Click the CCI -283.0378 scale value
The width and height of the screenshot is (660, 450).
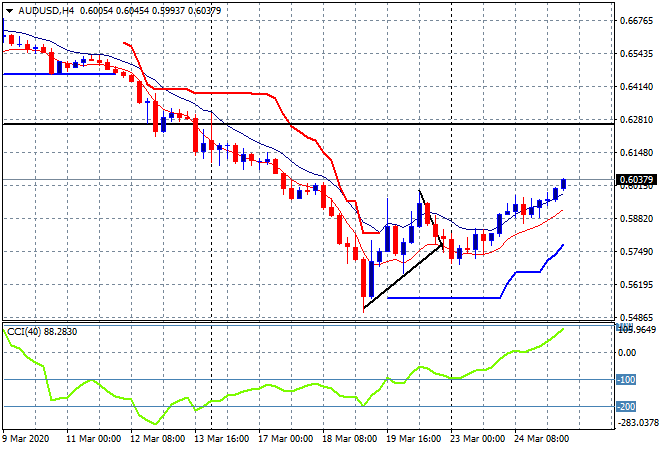(x=637, y=422)
